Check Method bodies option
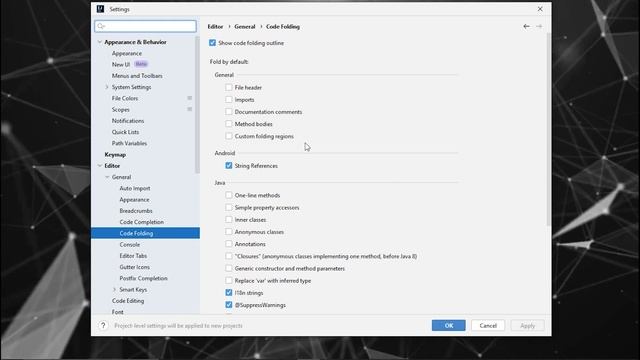Screen dimensions: 640x360 (229, 124)
